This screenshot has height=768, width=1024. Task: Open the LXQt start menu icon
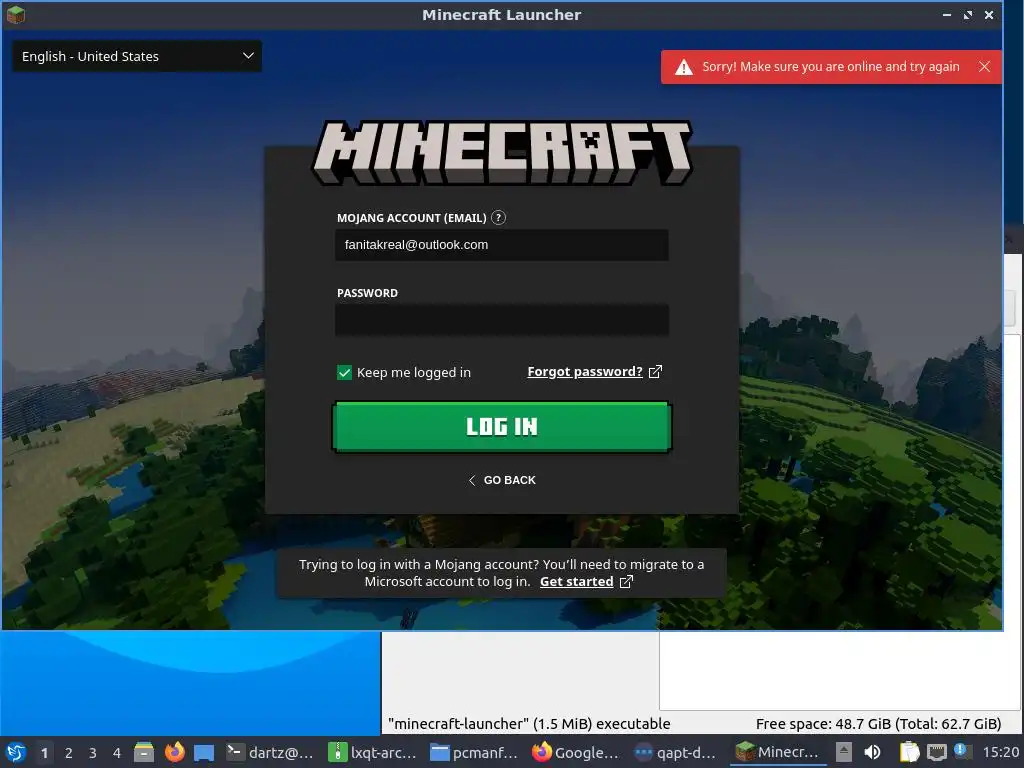coord(16,752)
